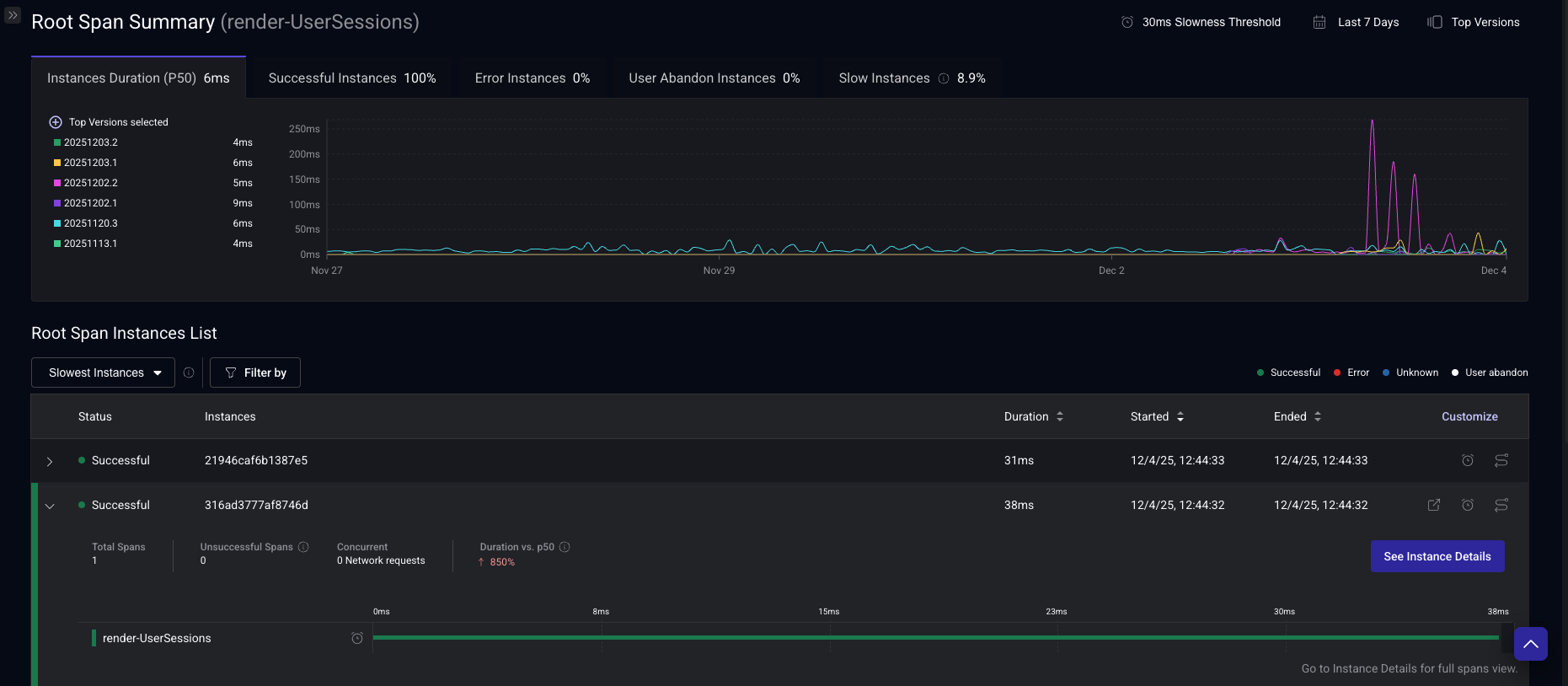The image size is (1568, 686).
Task: Click the alarm clock icon in 21946caf6b1387e5 row
Action: coord(1467,460)
